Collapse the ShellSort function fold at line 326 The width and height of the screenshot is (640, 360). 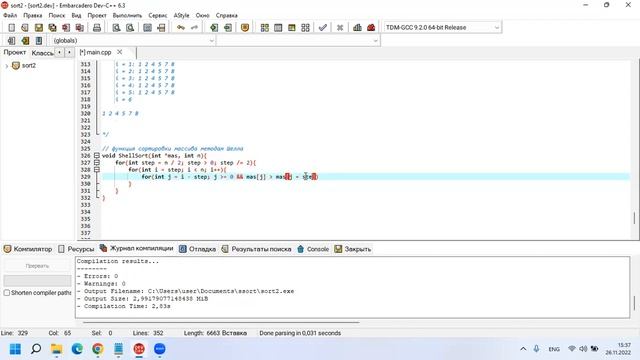[97, 156]
